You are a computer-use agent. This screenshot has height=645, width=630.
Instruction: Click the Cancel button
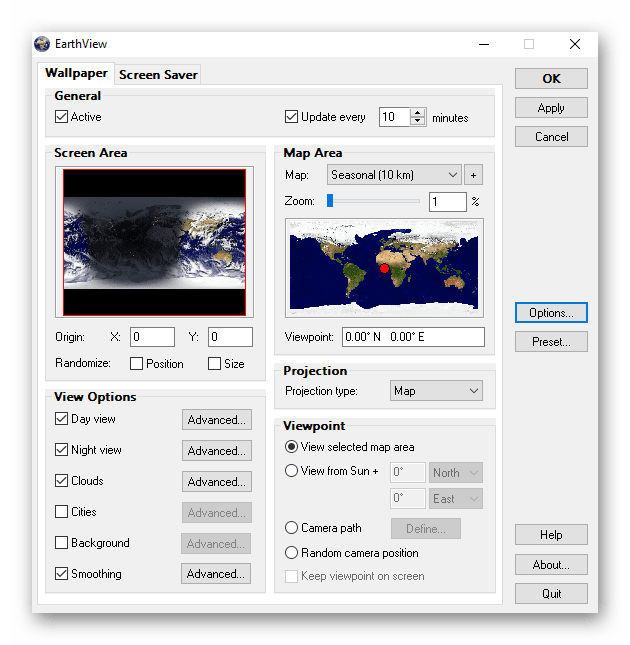(551, 137)
